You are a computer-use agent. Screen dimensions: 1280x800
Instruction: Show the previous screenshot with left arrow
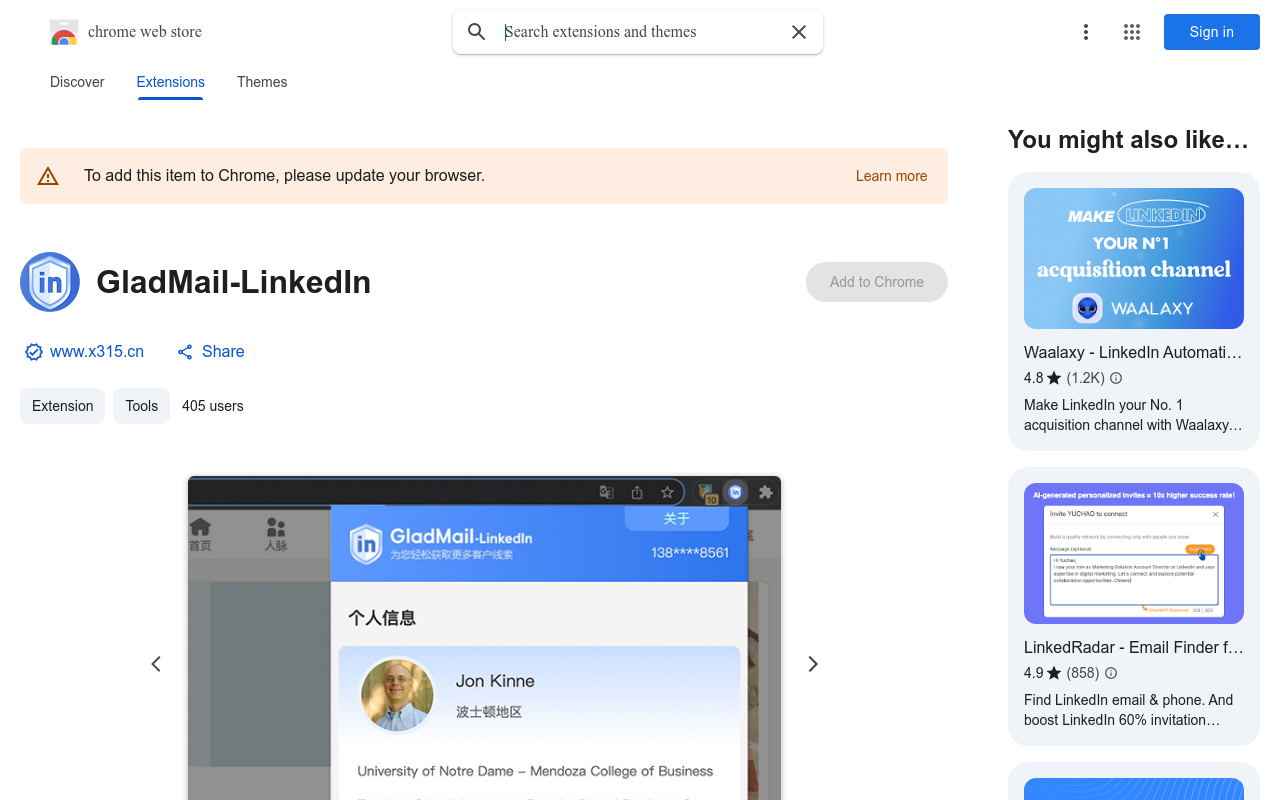click(156, 664)
